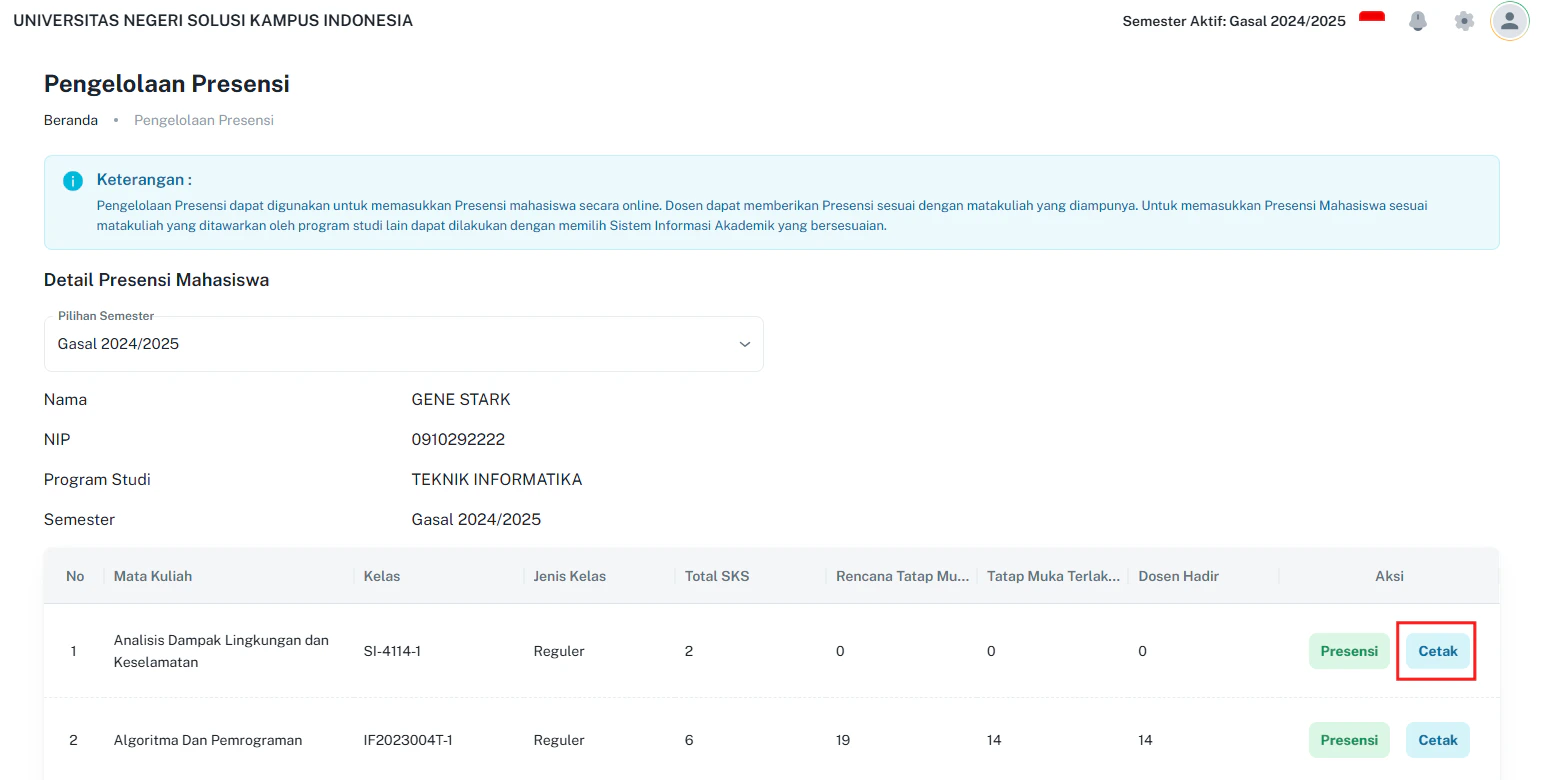Sort by the Kelas column header
1546x780 pixels.
[383, 576]
